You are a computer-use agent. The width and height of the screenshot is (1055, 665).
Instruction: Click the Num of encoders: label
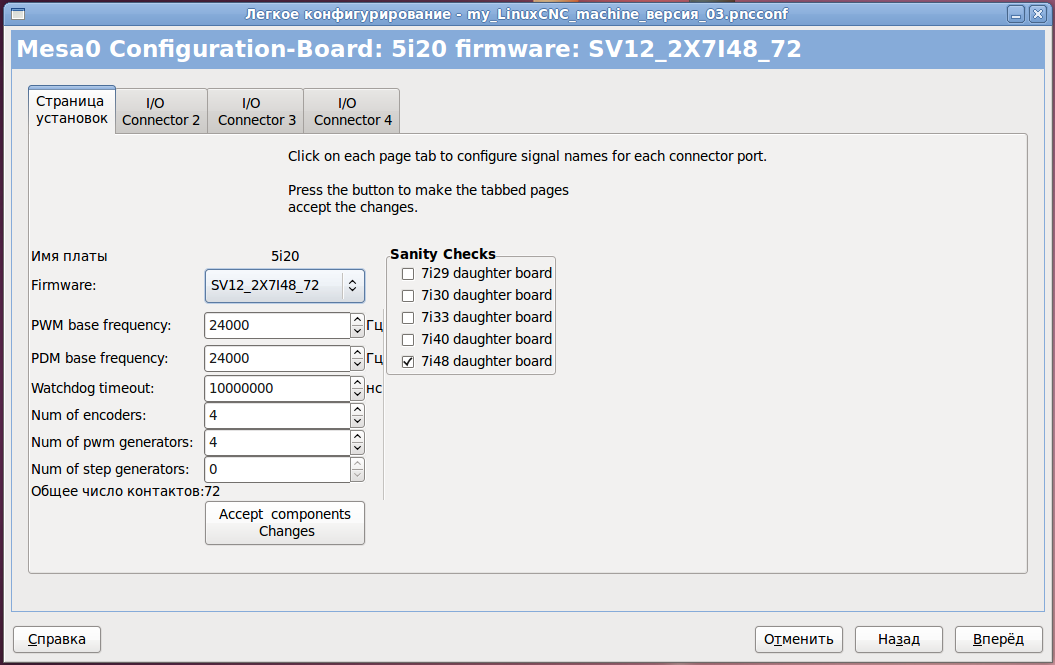[88, 415]
